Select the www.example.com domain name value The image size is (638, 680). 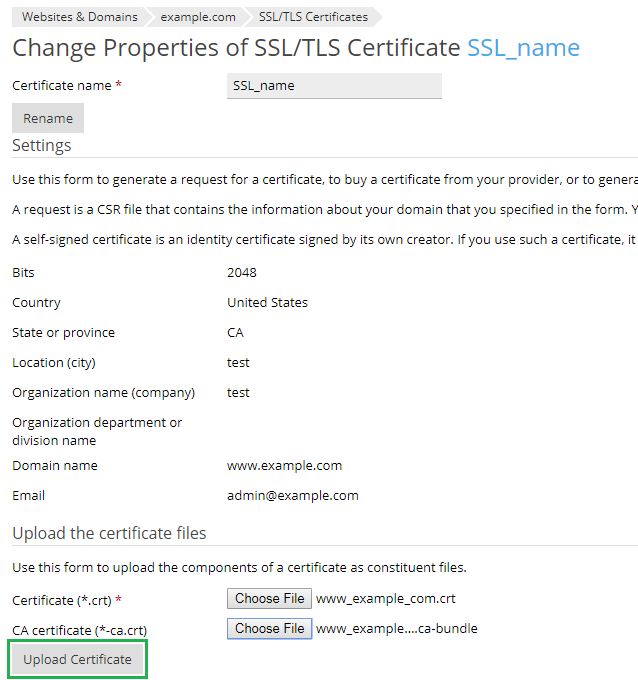[284, 466]
